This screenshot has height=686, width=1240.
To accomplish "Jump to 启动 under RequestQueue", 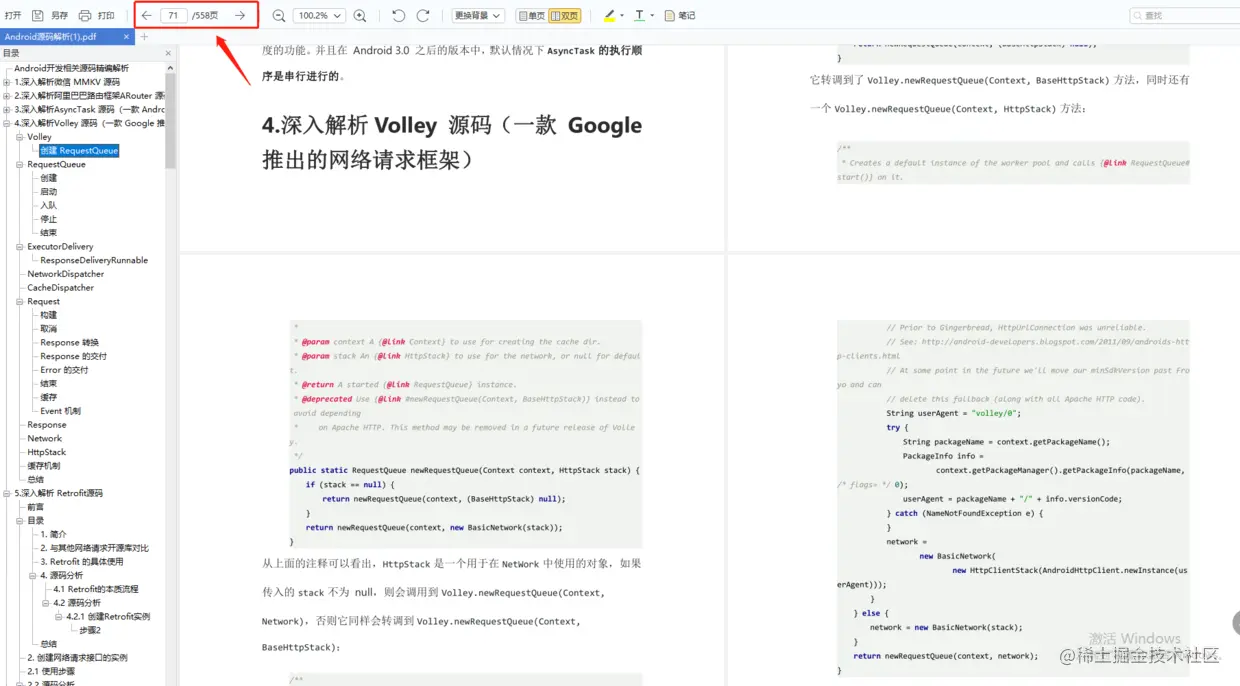I will 49,192.
